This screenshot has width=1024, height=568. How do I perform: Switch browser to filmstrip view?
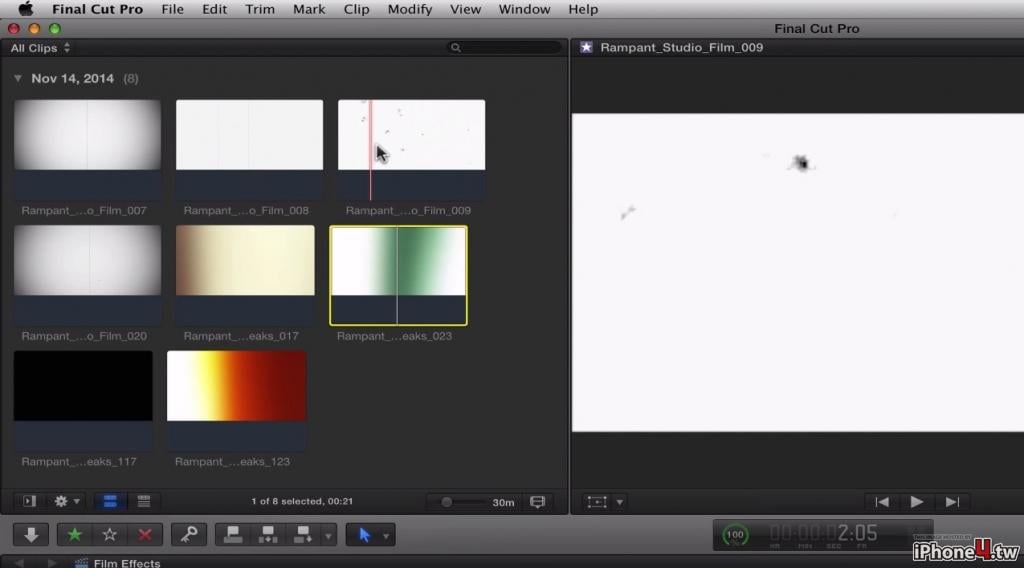pos(110,501)
